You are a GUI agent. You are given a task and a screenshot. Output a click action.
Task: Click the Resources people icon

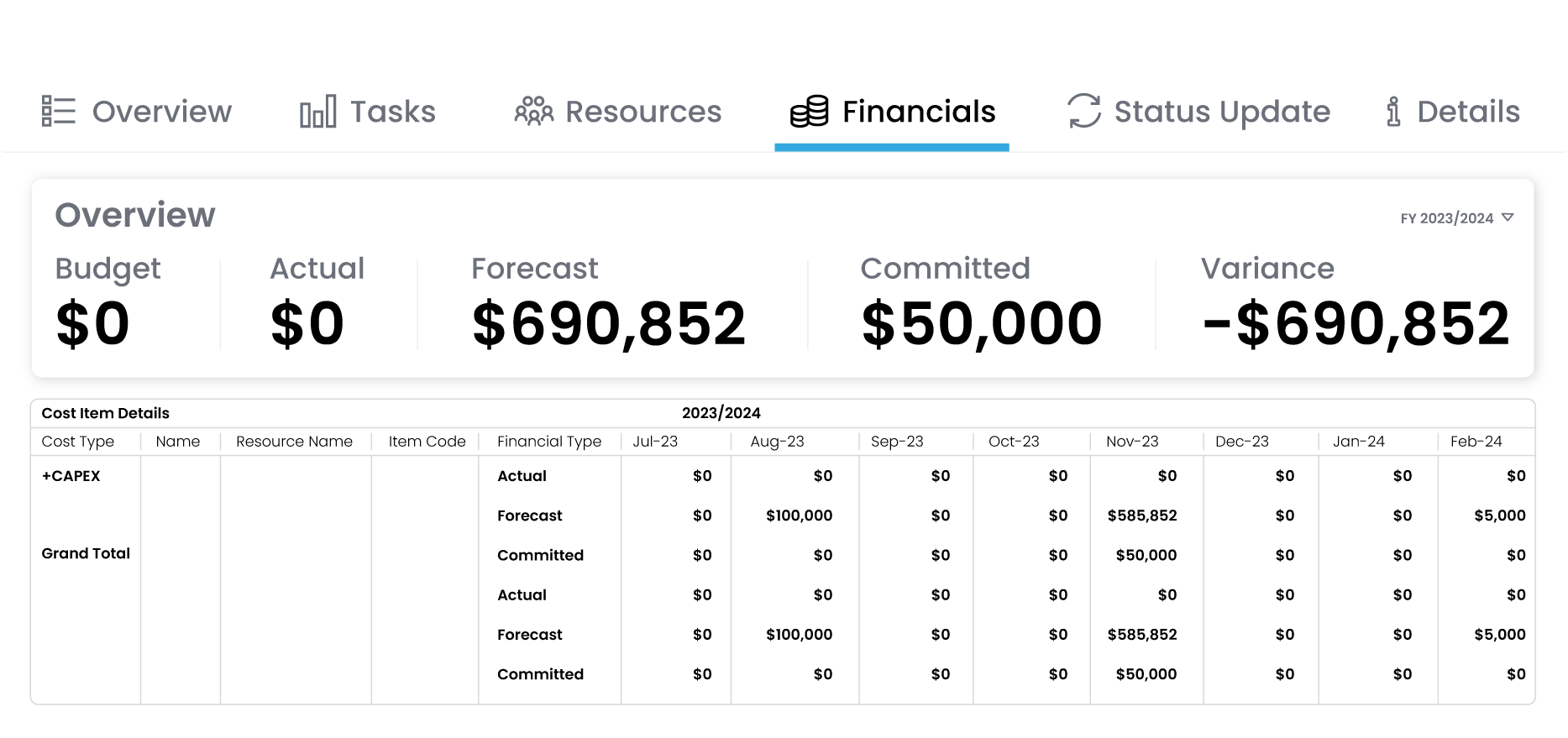tap(534, 111)
